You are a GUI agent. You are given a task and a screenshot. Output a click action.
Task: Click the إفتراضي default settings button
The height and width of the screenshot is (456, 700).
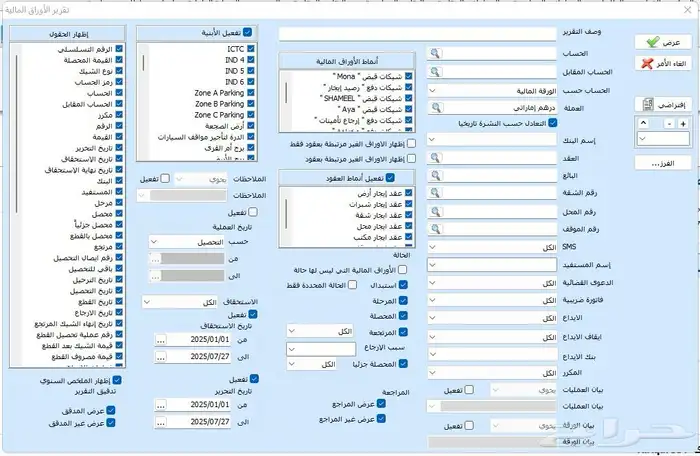click(663, 105)
